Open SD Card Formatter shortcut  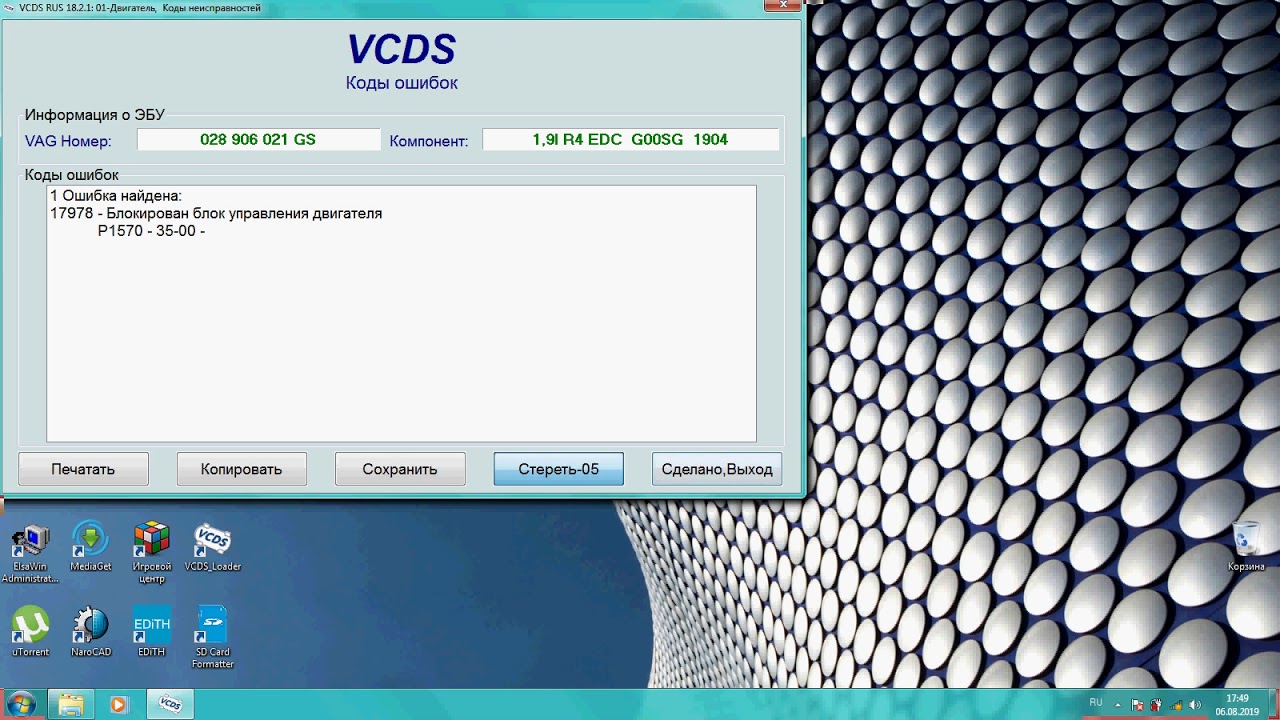[x=213, y=638]
